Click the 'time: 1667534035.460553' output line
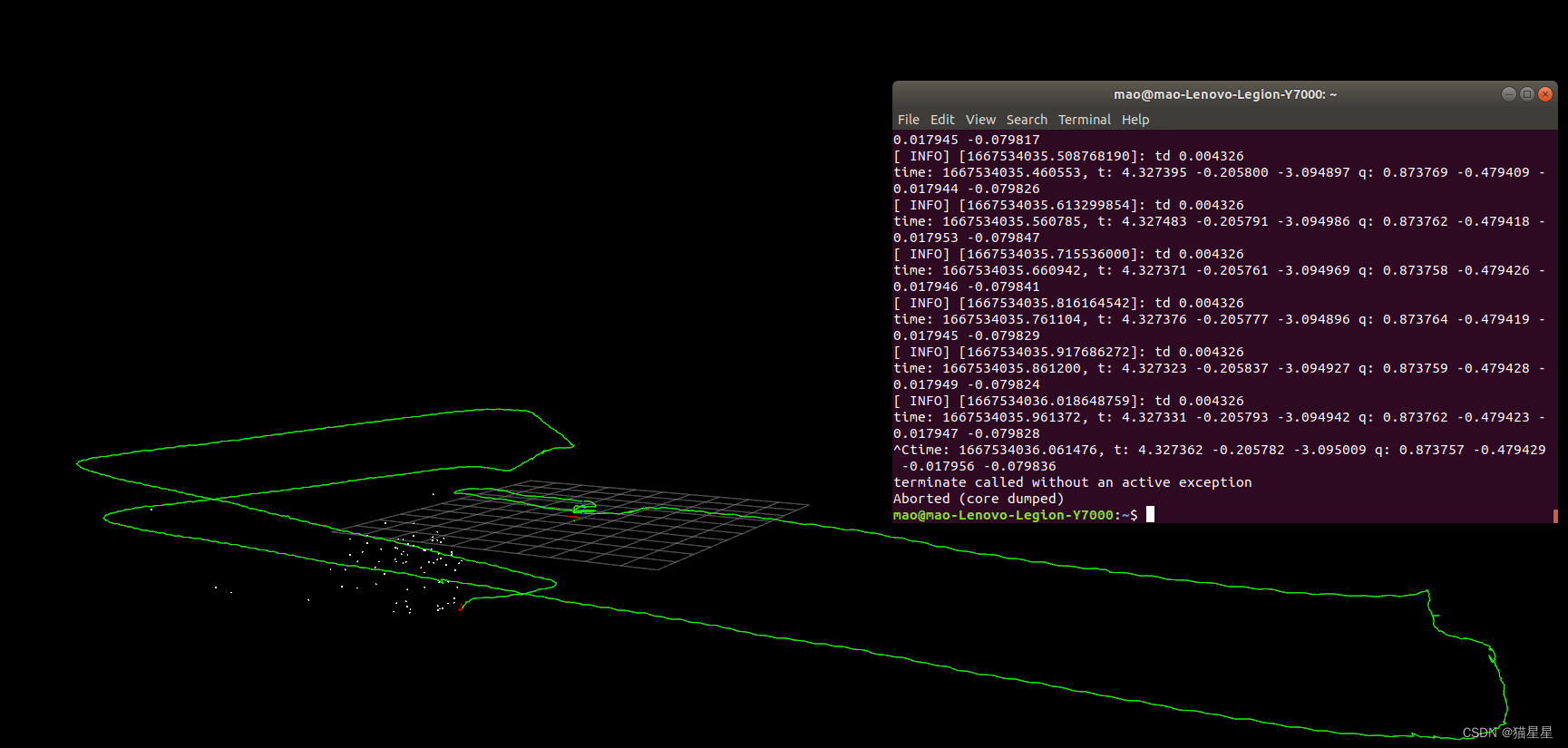The height and width of the screenshot is (748, 1568). 1220,172
